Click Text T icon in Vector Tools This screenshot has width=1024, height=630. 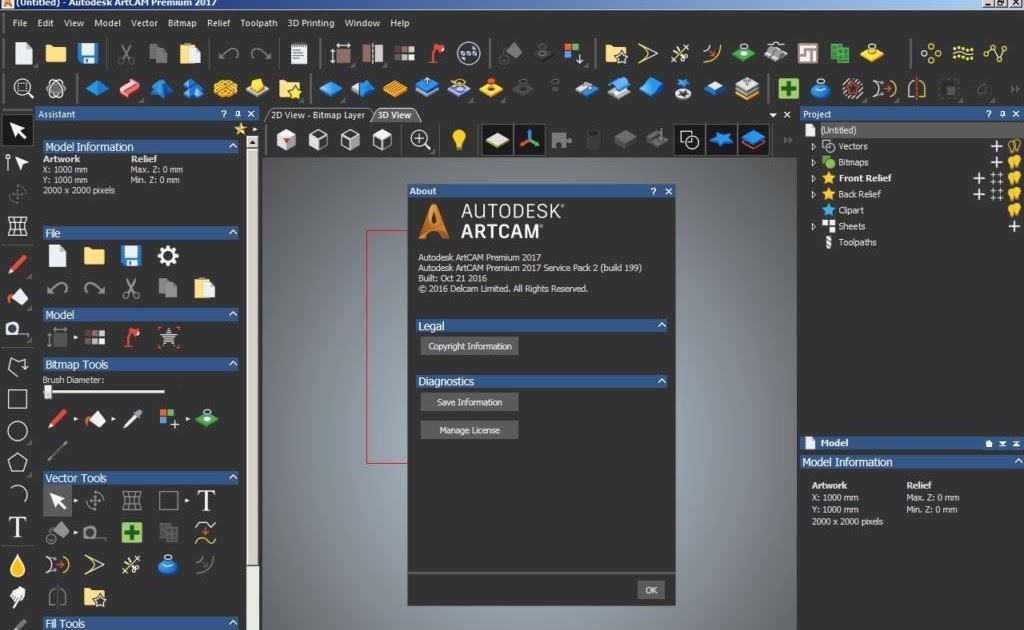coord(206,501)
